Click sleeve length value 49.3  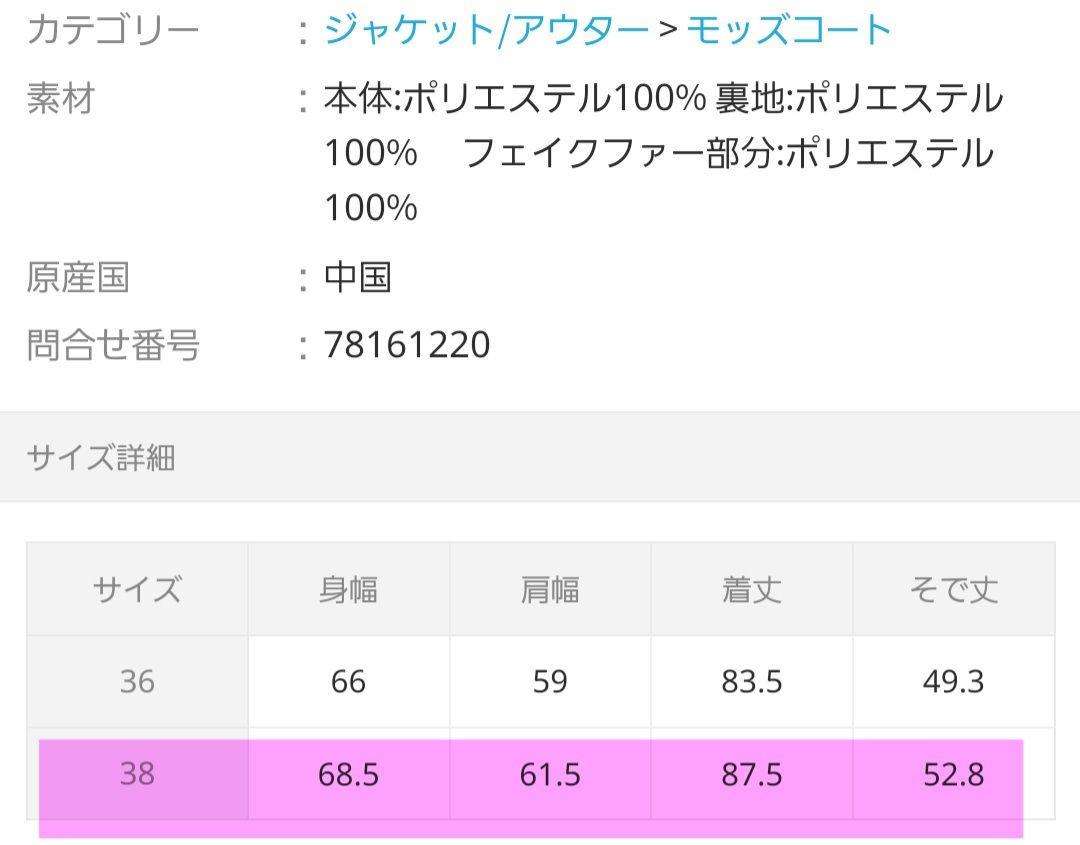(x=954, y=682)
